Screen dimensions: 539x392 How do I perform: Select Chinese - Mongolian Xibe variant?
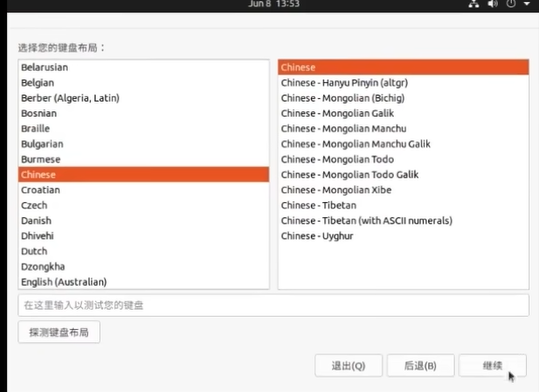click(x=403, y=190)
